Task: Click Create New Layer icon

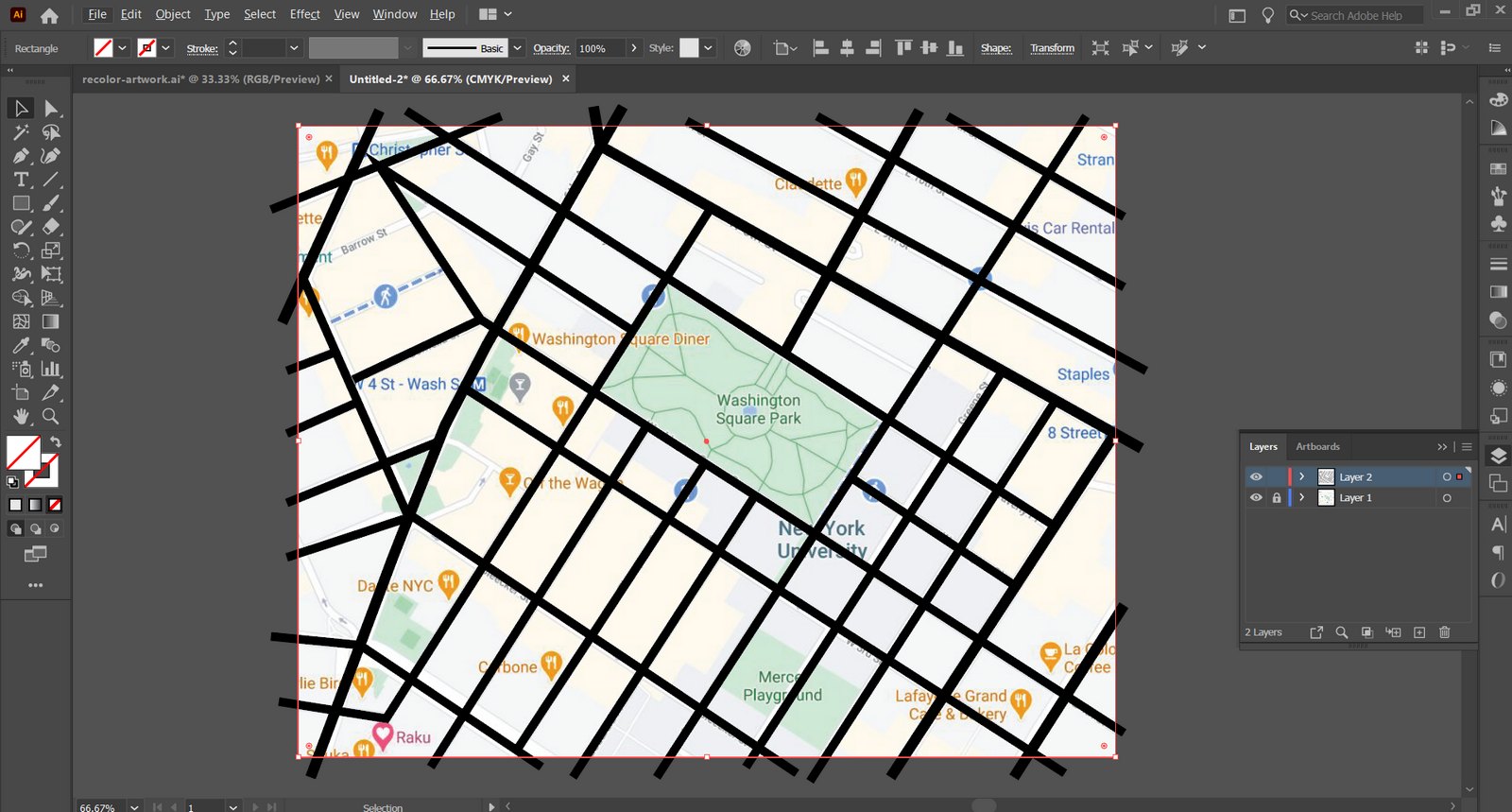Action: tap(1419, 632)
